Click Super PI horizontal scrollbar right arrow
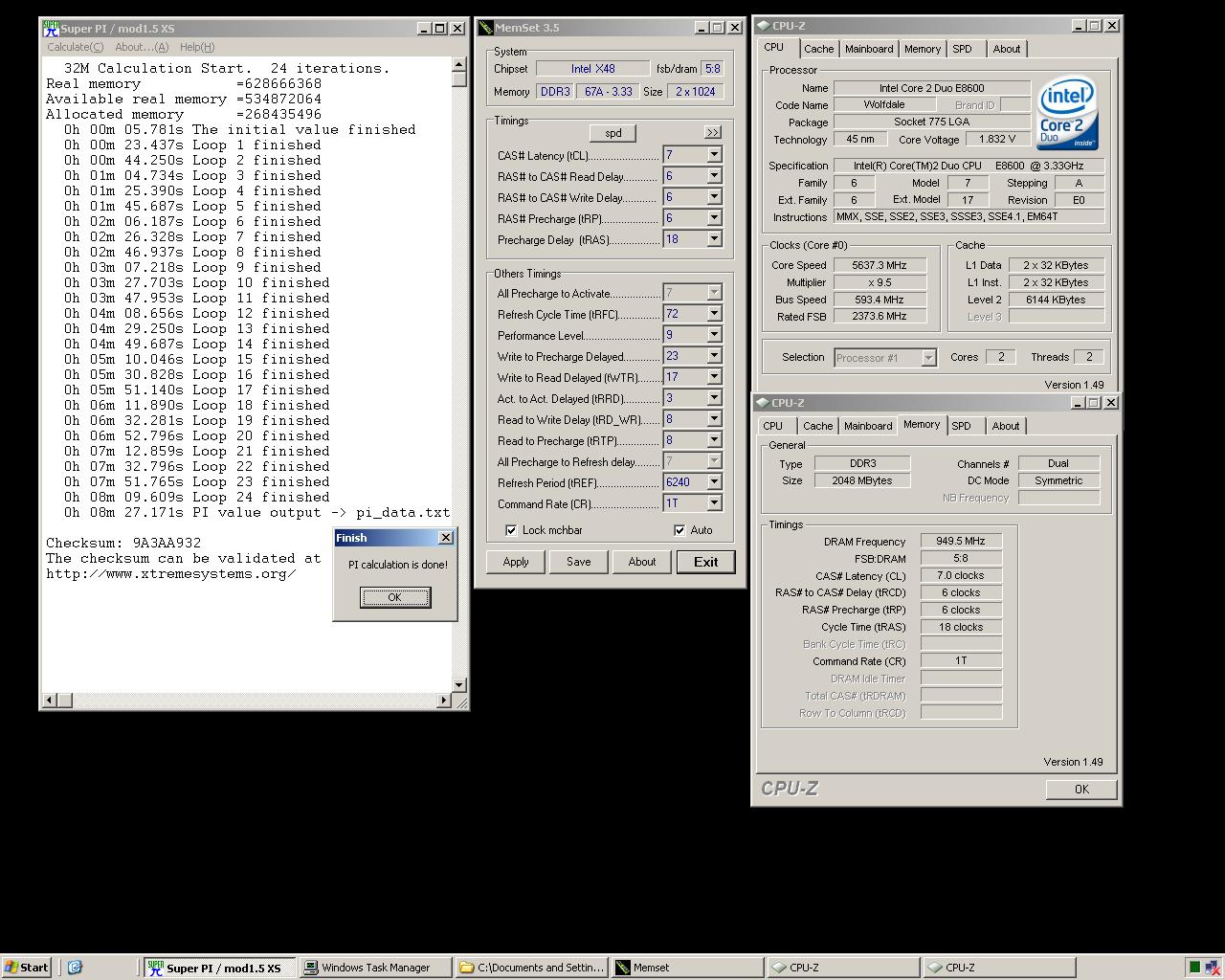This screenshot has width=1225, height=980. (x=443, y=701)
